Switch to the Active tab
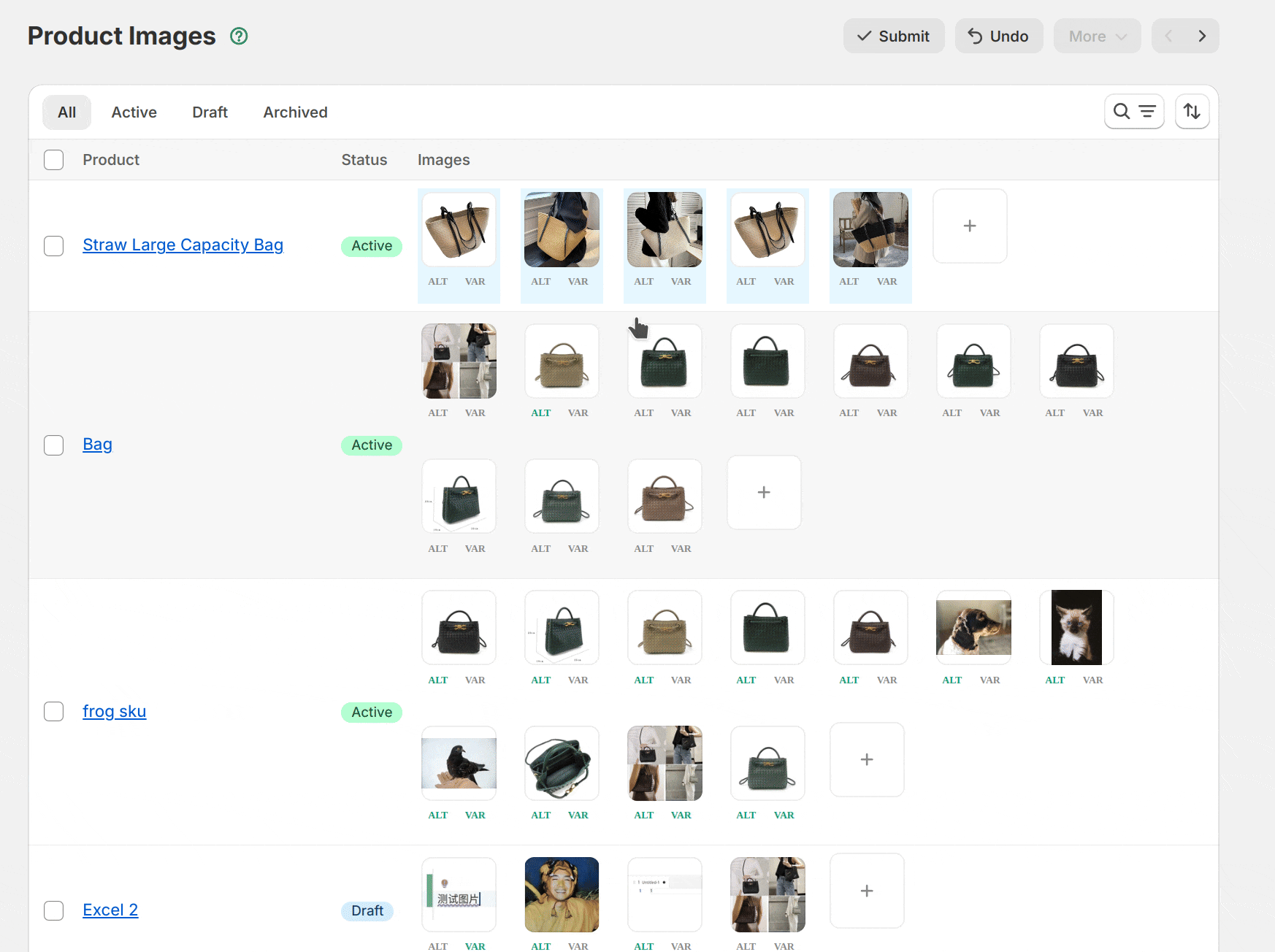The height and width of the screenshot is (952, 1275). click(x=134, y=112)
